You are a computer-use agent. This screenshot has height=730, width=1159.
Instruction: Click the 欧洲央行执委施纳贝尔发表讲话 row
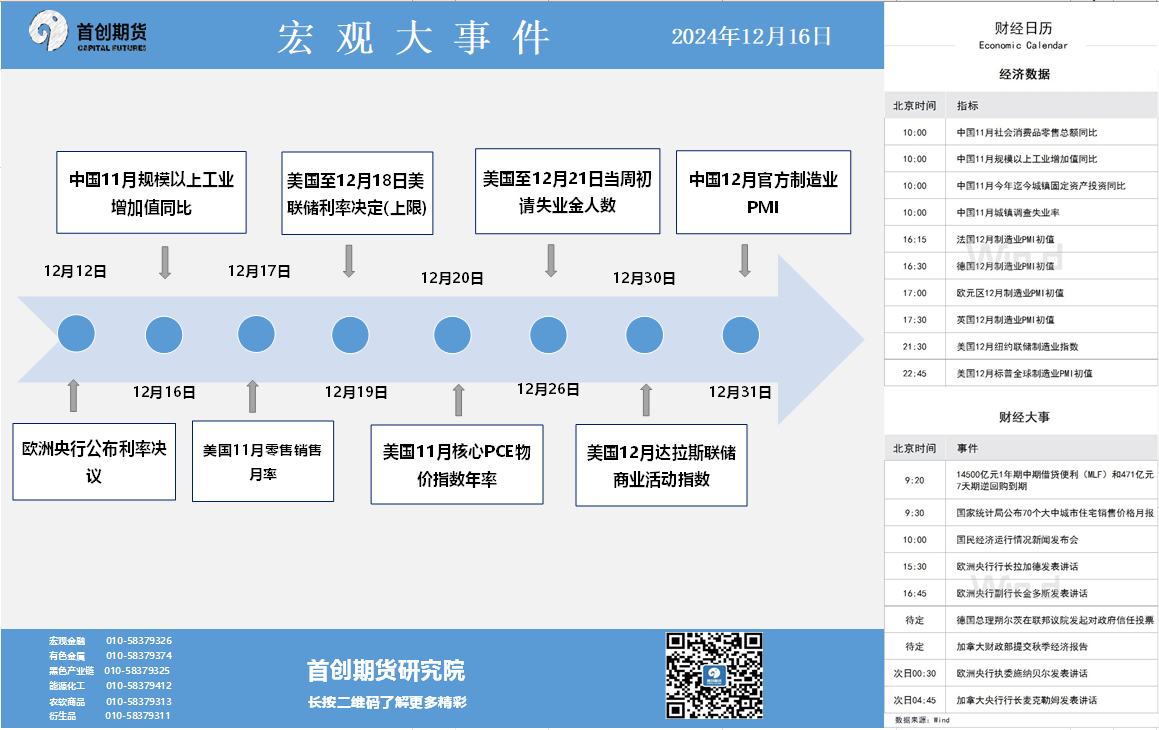(1021, 673)
